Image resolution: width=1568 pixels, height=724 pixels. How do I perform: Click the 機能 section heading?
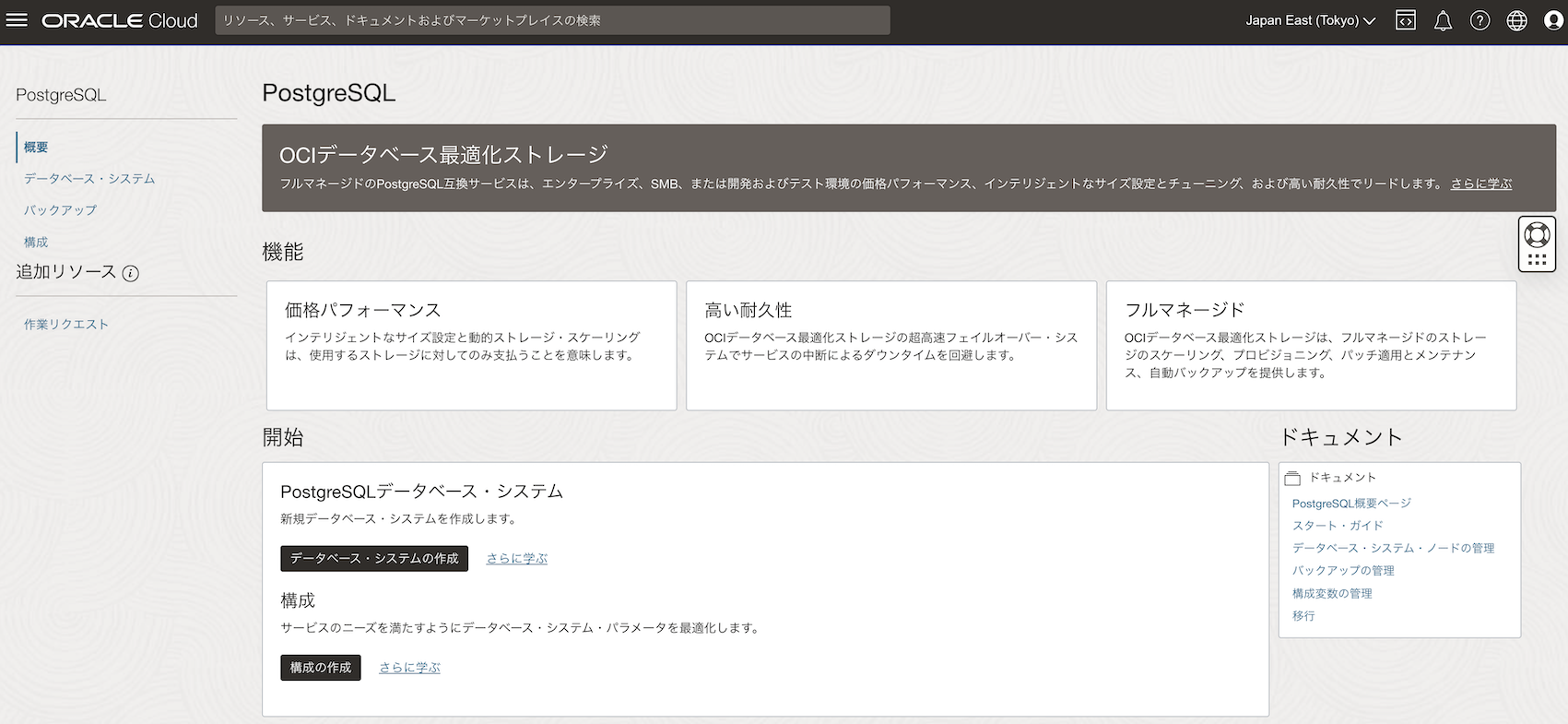pos(283,252)
